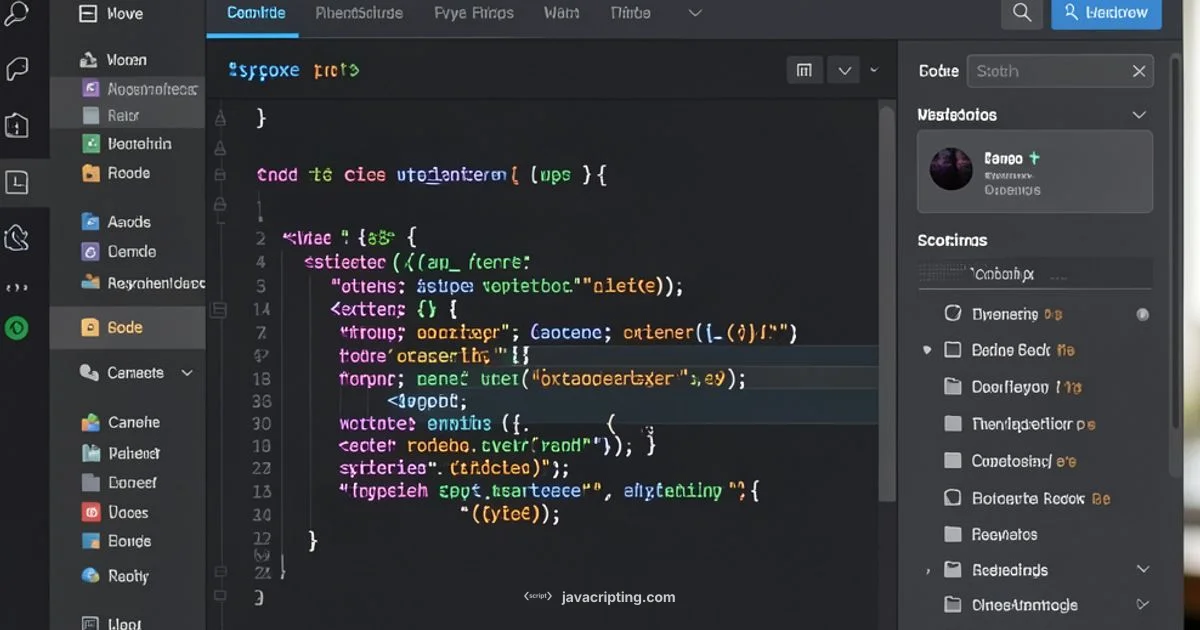Click the search magnifier icon in top bar
Image resolution: width=1200 pixels, height=630 pixels.
coord(1021,14)
